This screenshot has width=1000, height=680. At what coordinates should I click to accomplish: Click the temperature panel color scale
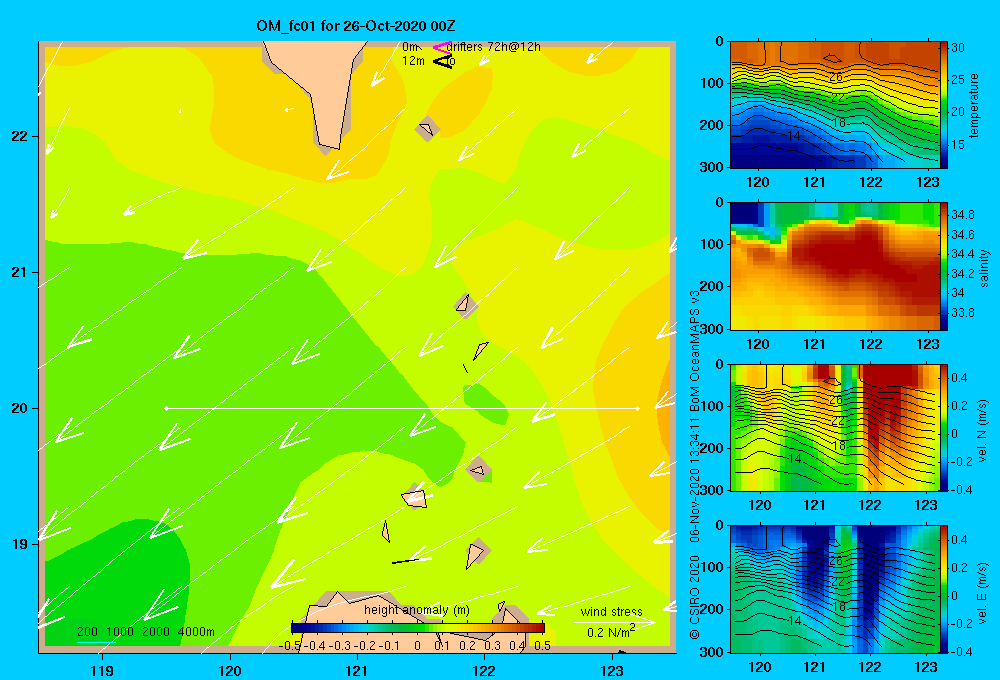[x=944, y=105]
